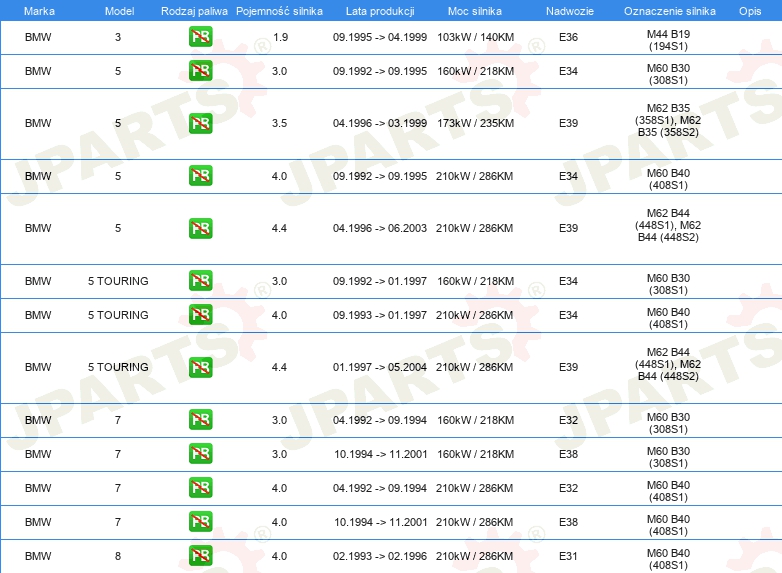Click the BMW cell in the model 8 row
Image resolution: width=782 pixels, height=573 pixels.
coord(38,556)
